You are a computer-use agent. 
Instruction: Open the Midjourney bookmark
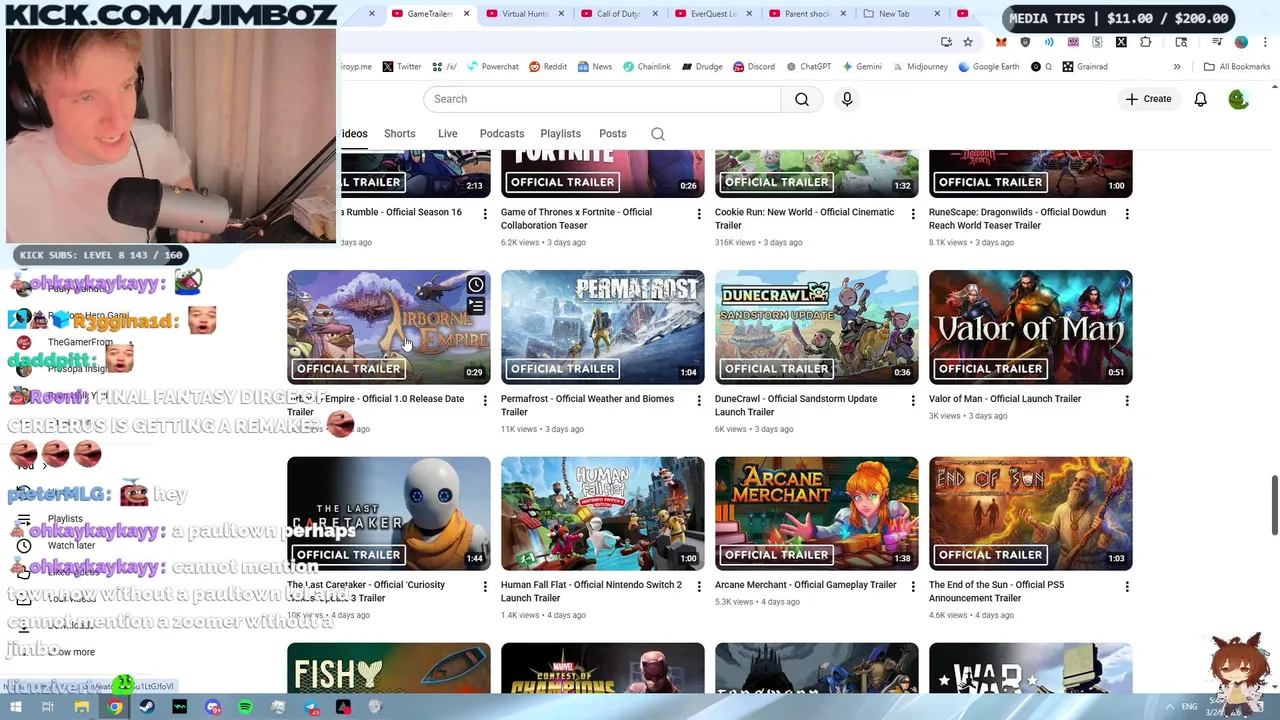click(919, 67)
